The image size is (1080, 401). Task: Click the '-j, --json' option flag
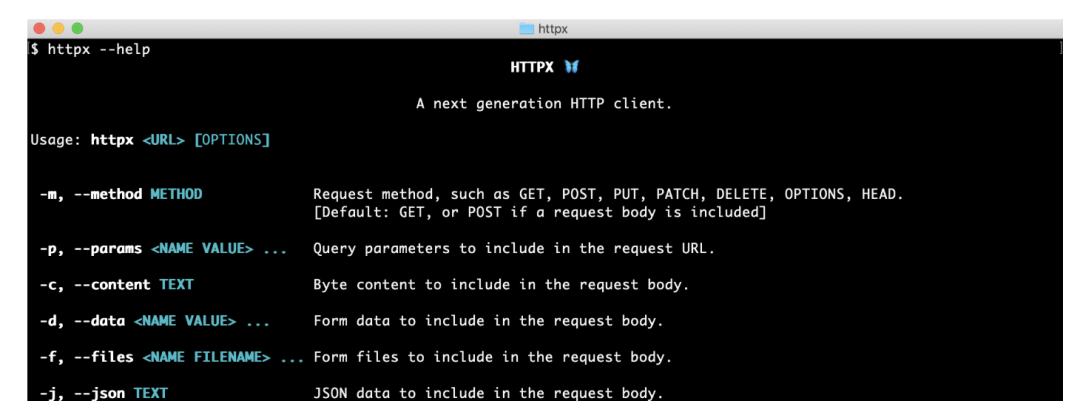[82, 393]
